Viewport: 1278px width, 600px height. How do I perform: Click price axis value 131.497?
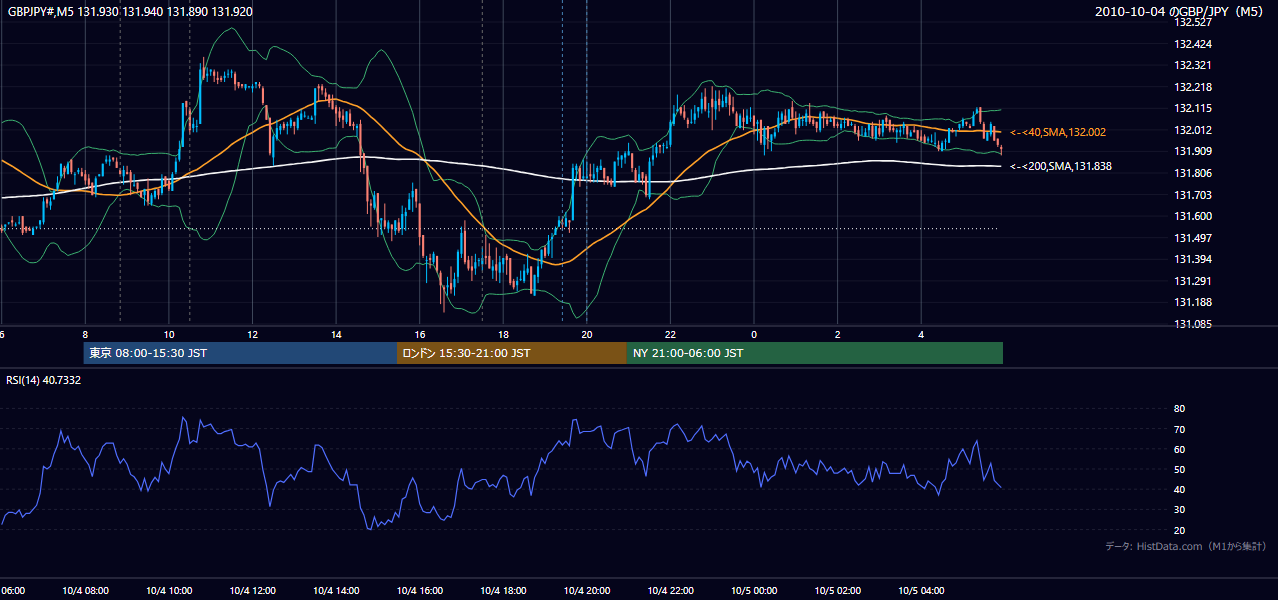1192,238
